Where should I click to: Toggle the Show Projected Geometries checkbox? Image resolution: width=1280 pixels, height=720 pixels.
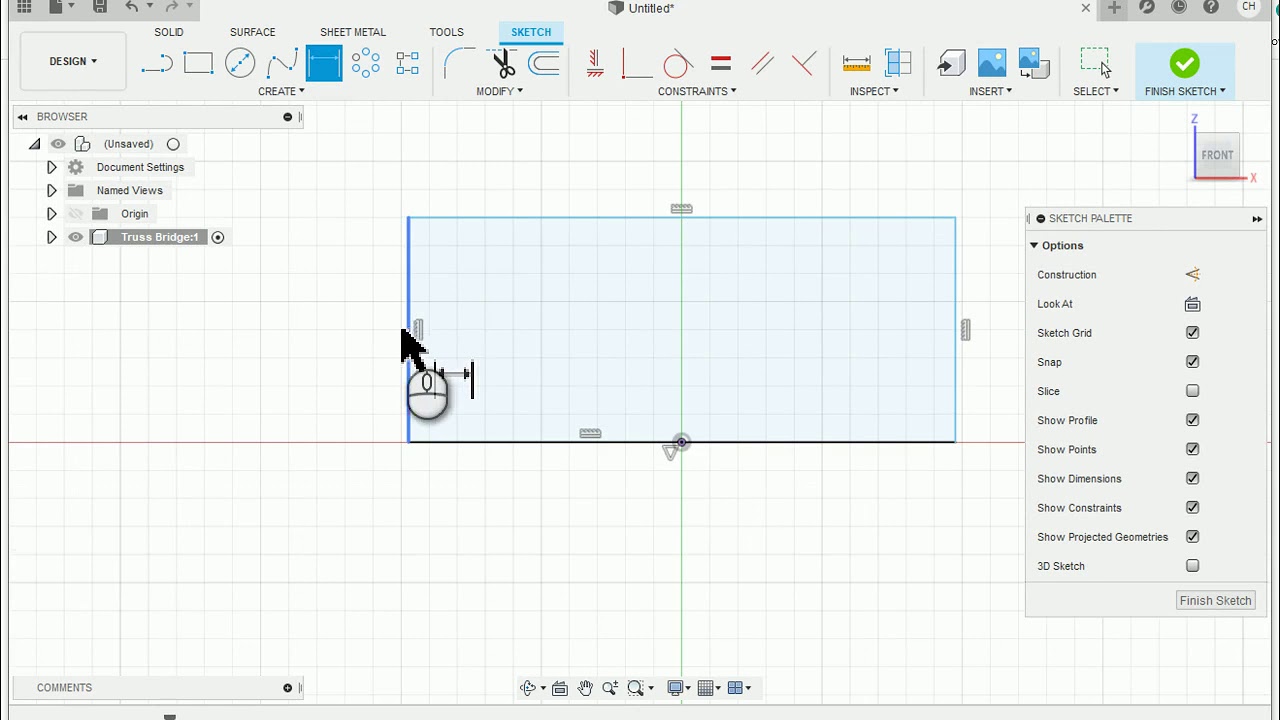coord(1192,537)
